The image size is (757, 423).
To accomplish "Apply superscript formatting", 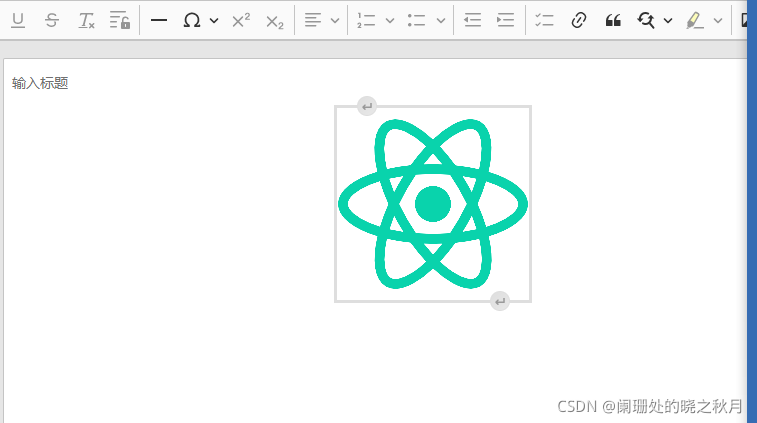I will [241, 20].
